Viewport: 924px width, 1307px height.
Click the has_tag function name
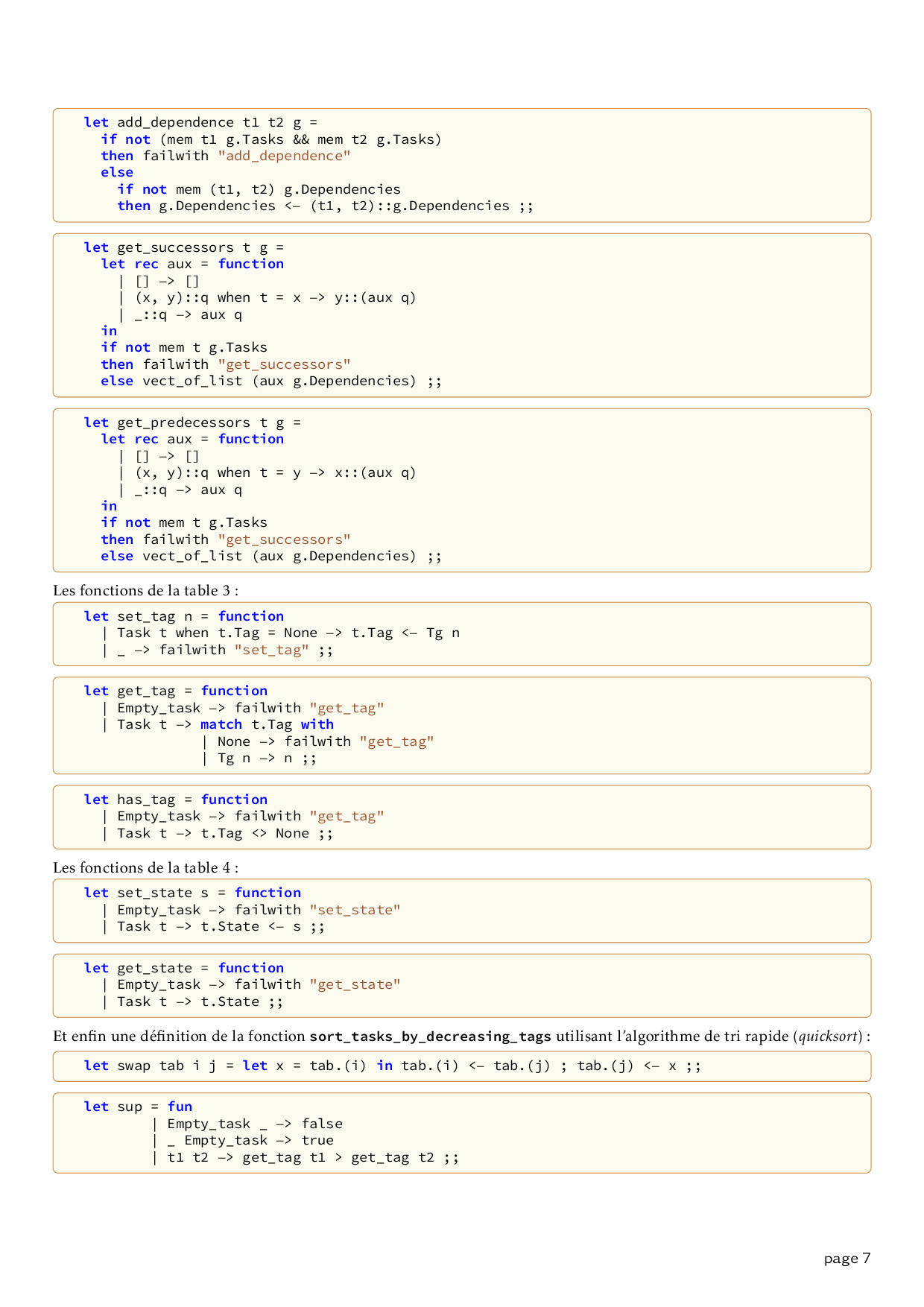146,800
